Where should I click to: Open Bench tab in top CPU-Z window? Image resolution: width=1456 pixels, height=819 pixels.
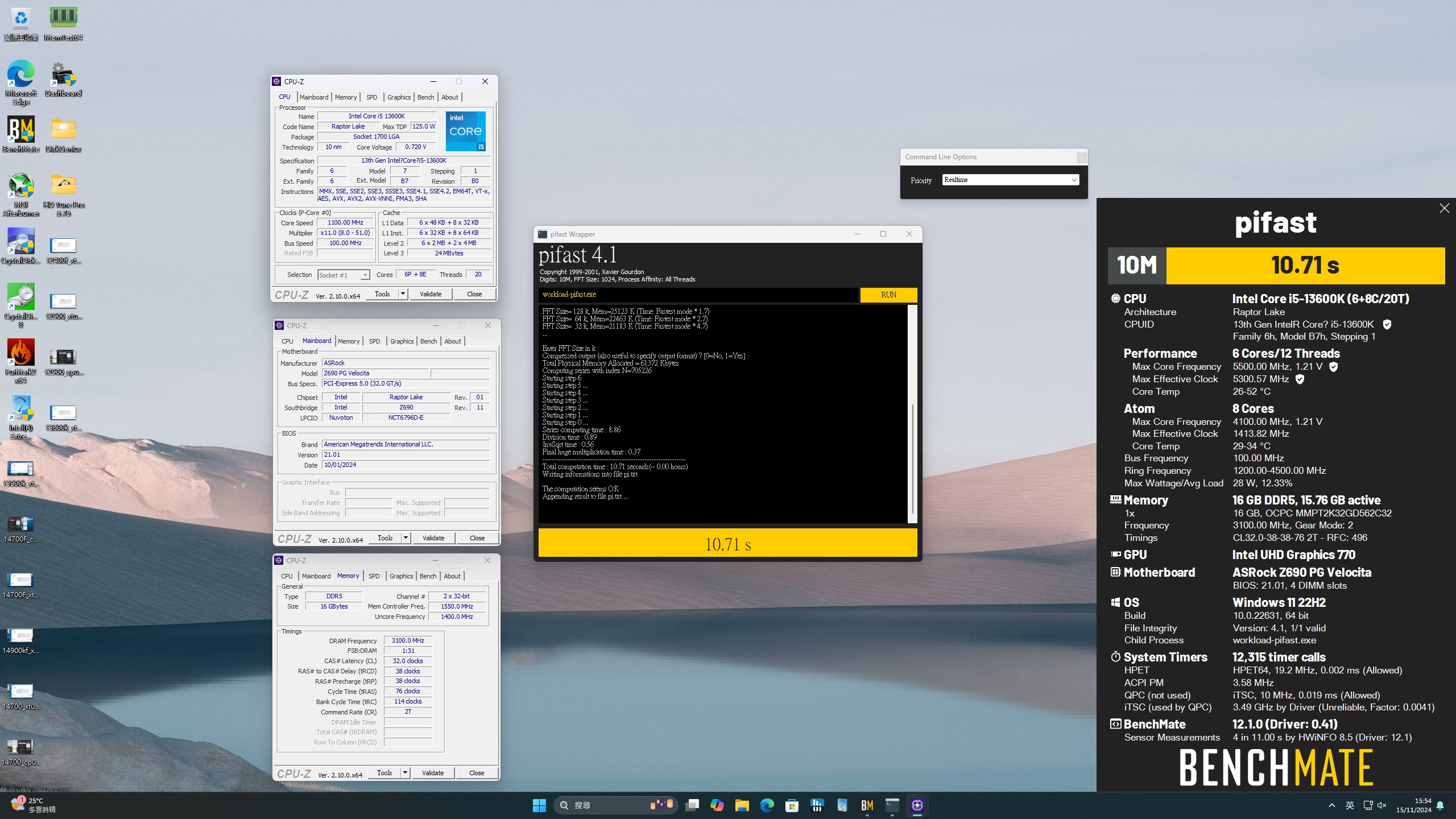425,97
